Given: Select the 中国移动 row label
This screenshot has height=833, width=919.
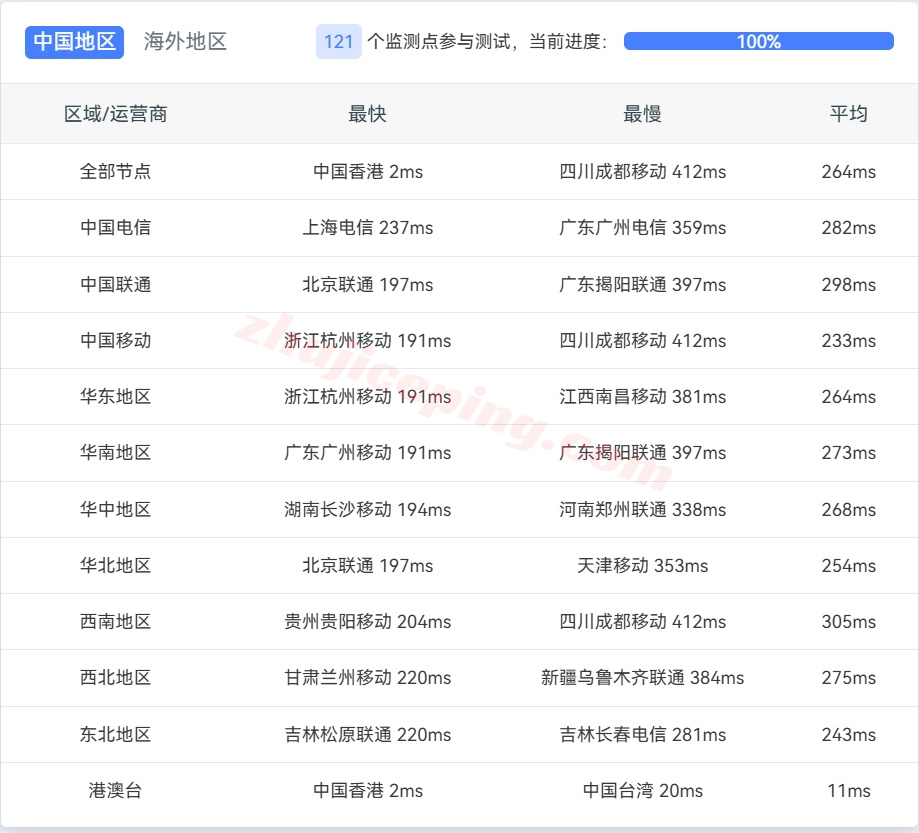Looking at the screenshot, I should 115,341.
